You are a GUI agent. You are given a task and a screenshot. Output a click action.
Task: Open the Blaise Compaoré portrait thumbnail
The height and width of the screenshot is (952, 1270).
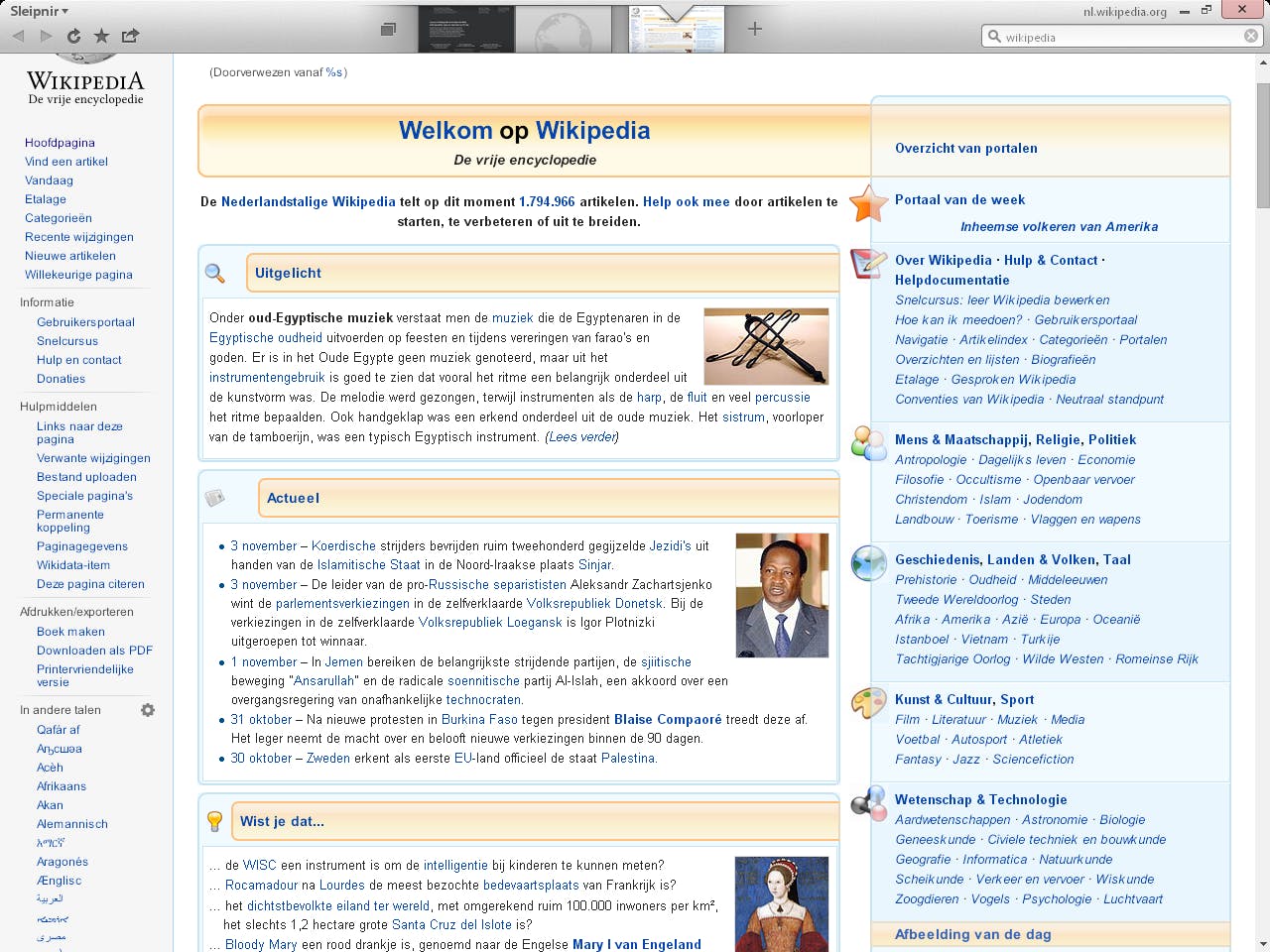click(x=782, y=595)
